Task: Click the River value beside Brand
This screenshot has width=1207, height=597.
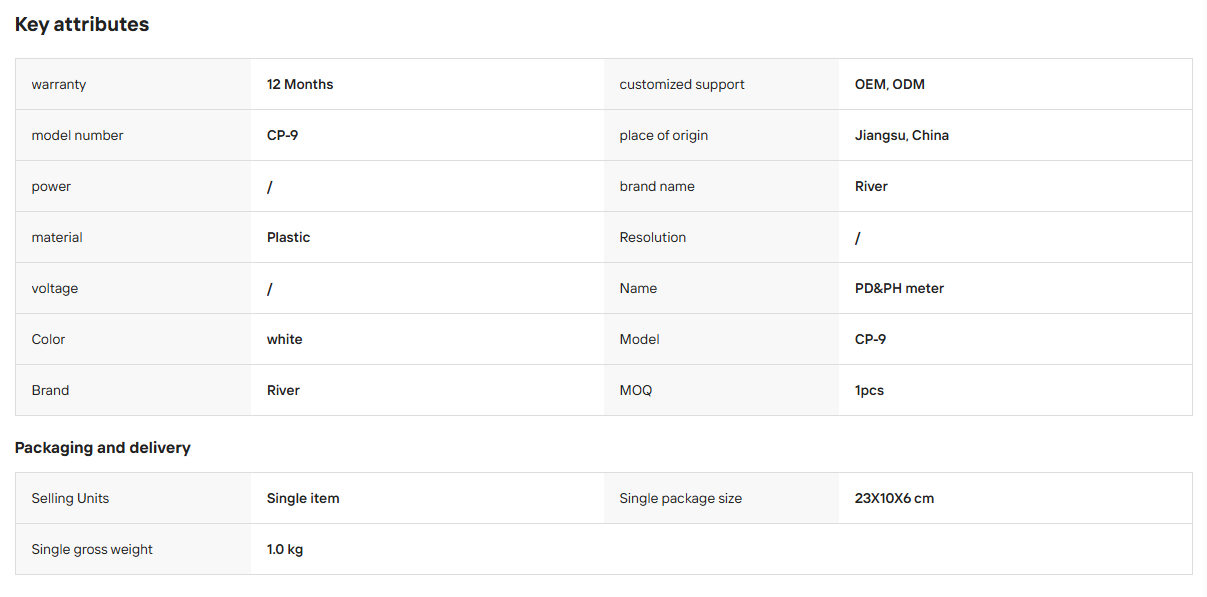Action: [283, 391]
